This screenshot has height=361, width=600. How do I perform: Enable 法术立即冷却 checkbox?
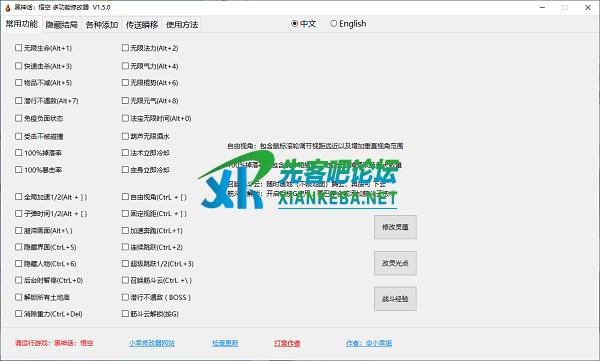(x=125, y=153)
